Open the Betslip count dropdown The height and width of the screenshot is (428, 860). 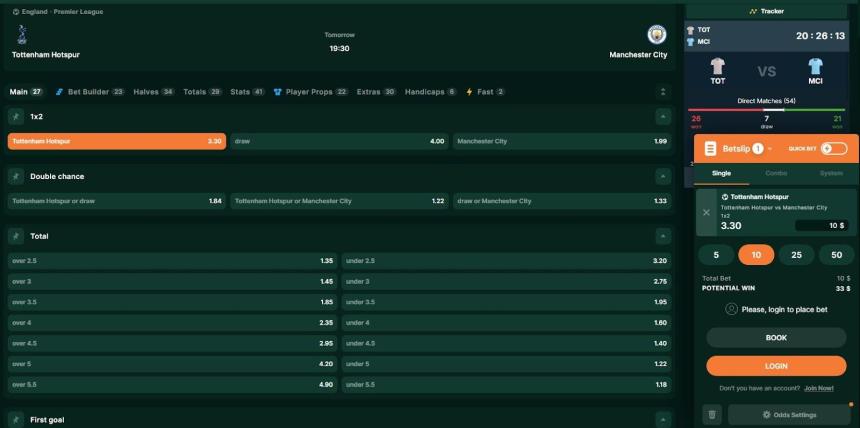point(770,149)
